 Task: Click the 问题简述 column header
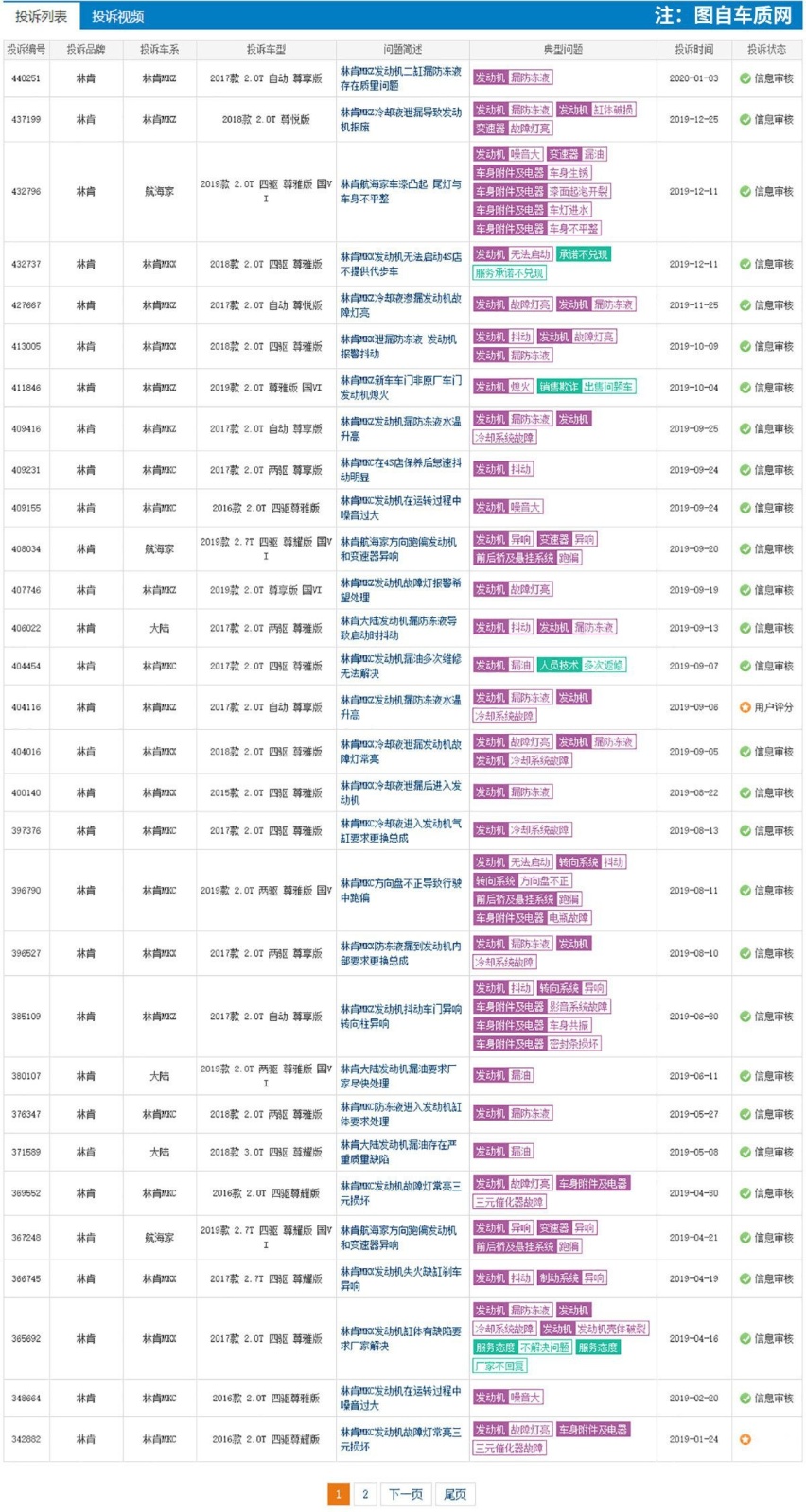click(x=403, y=50)
